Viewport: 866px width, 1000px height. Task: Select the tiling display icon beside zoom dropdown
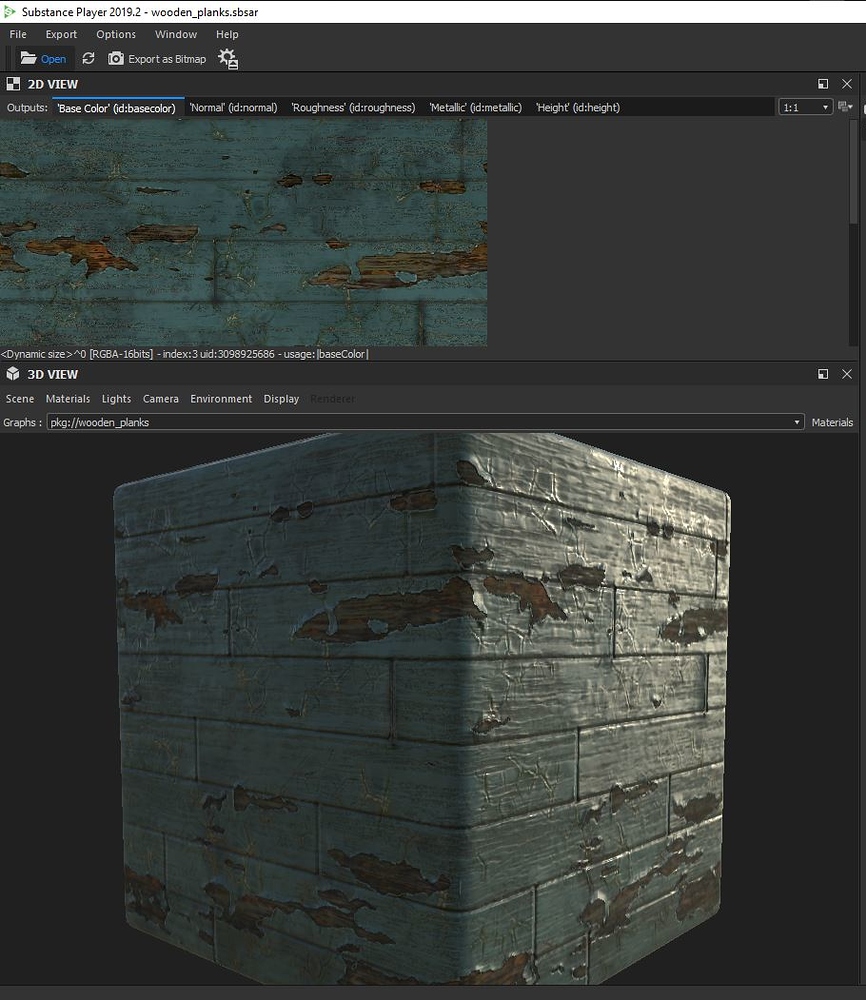coord(843,106)
